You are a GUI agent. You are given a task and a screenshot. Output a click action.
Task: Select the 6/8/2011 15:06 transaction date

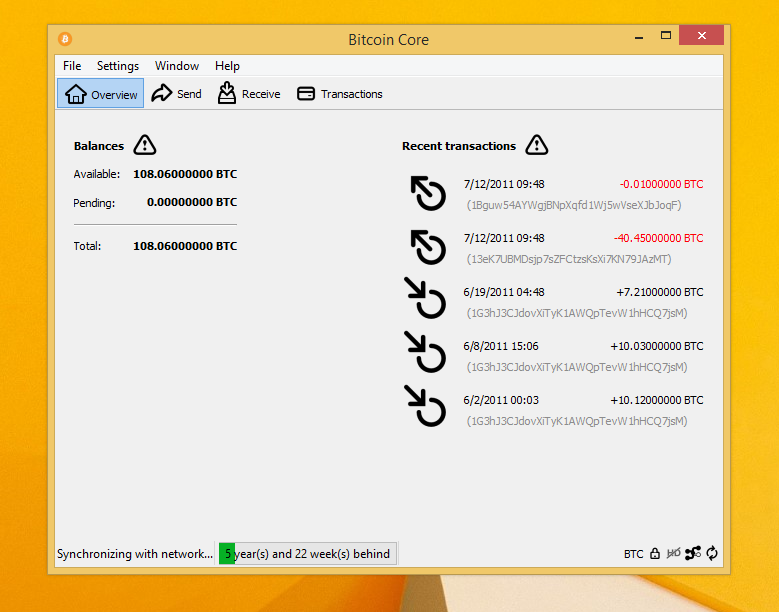tap(501, 346)
